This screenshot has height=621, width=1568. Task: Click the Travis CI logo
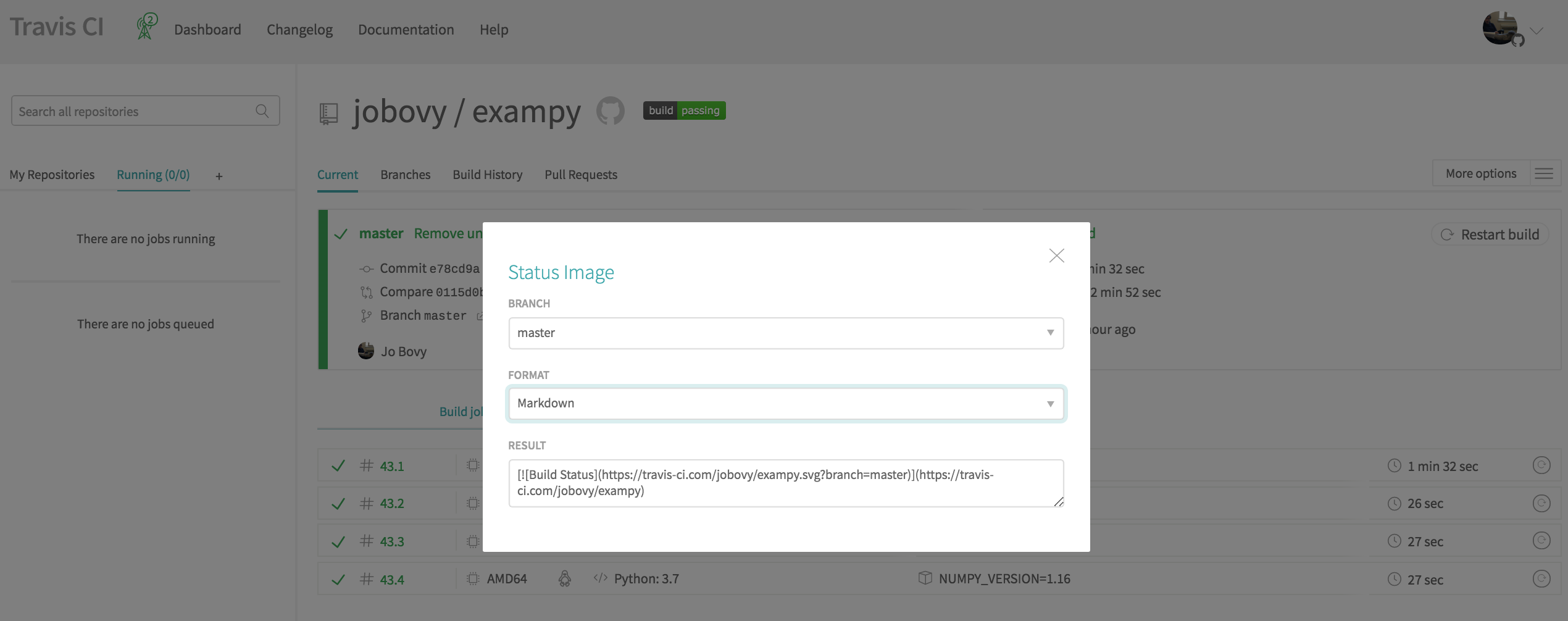point(57,28)
